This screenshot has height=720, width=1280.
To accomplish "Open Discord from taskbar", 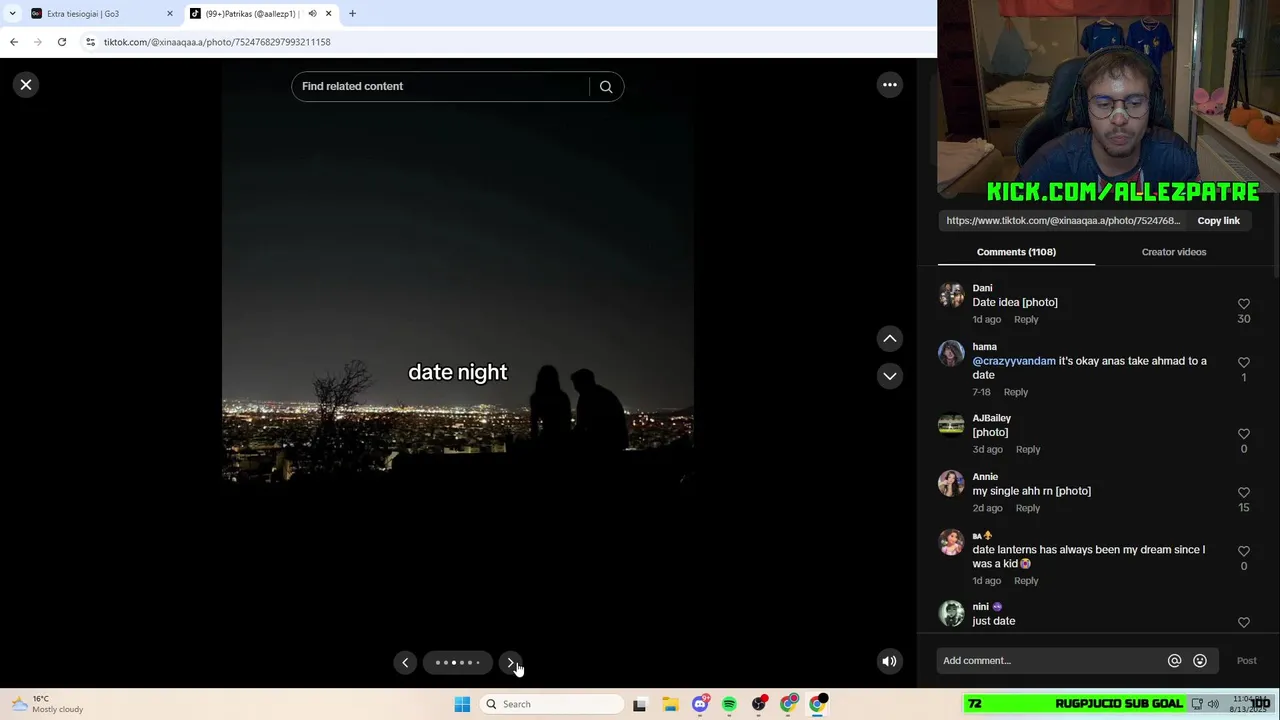I will [700, 704].
